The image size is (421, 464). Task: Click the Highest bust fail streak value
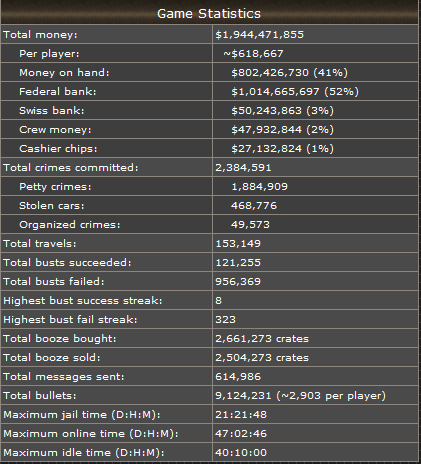pyautogui.click(x=225, y=320)
